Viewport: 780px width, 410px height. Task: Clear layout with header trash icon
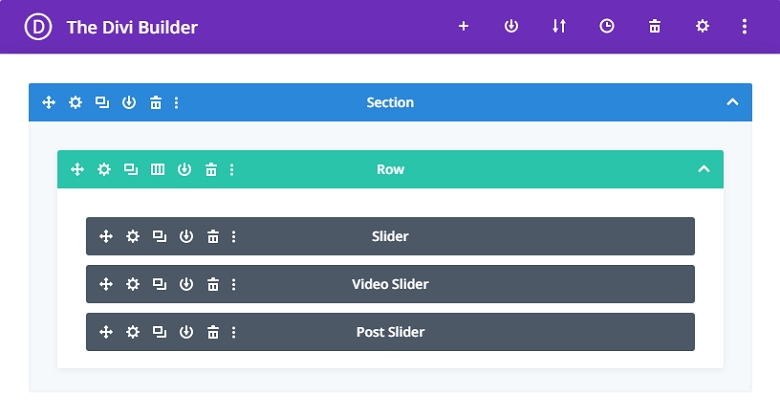(655, 27)
